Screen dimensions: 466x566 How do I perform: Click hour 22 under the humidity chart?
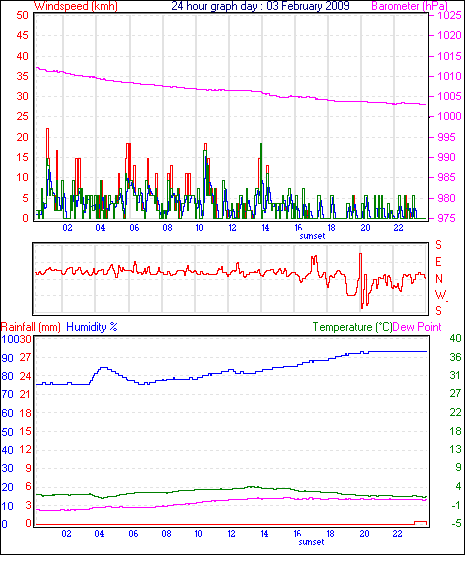[x=397, y=534]
